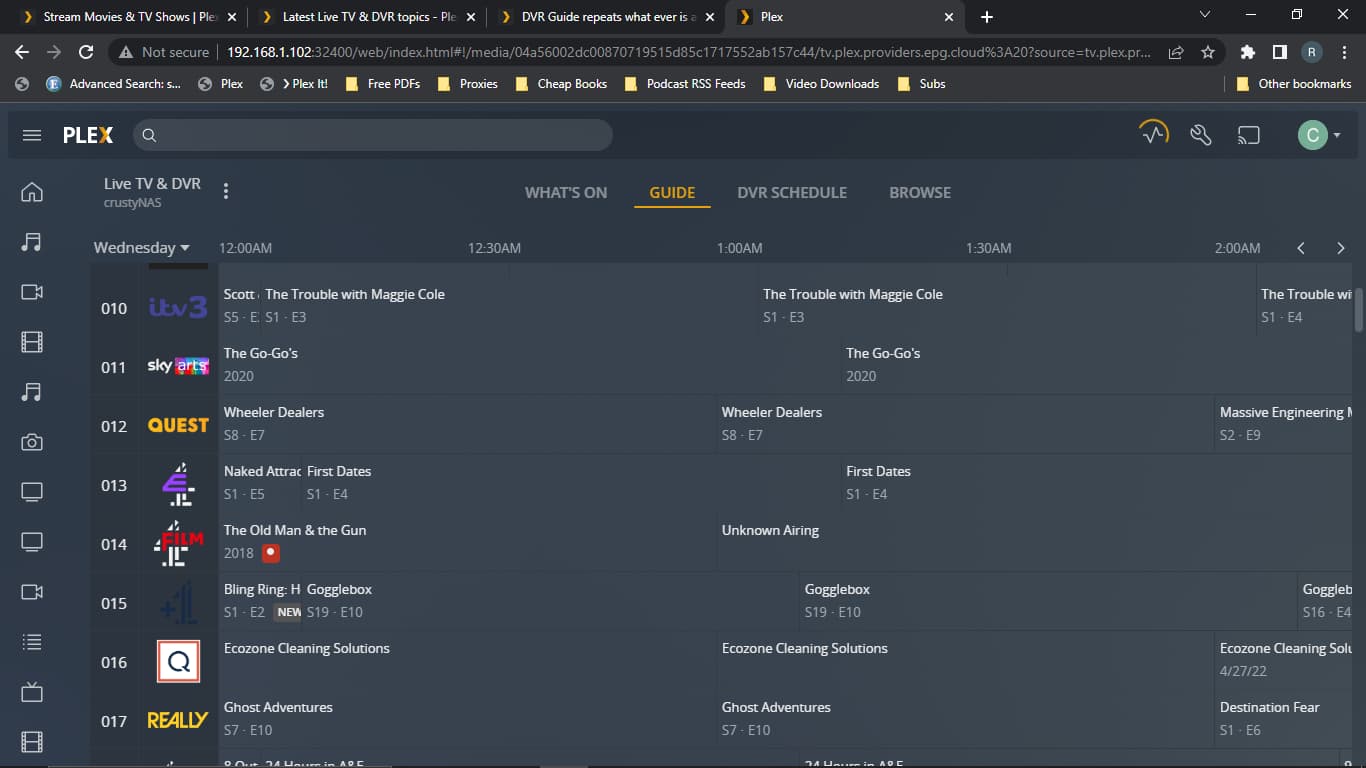Screen dimensions: 1366x768
Task: Open a new browser tab
Action: pyautogui.click(x=987, y=17)
